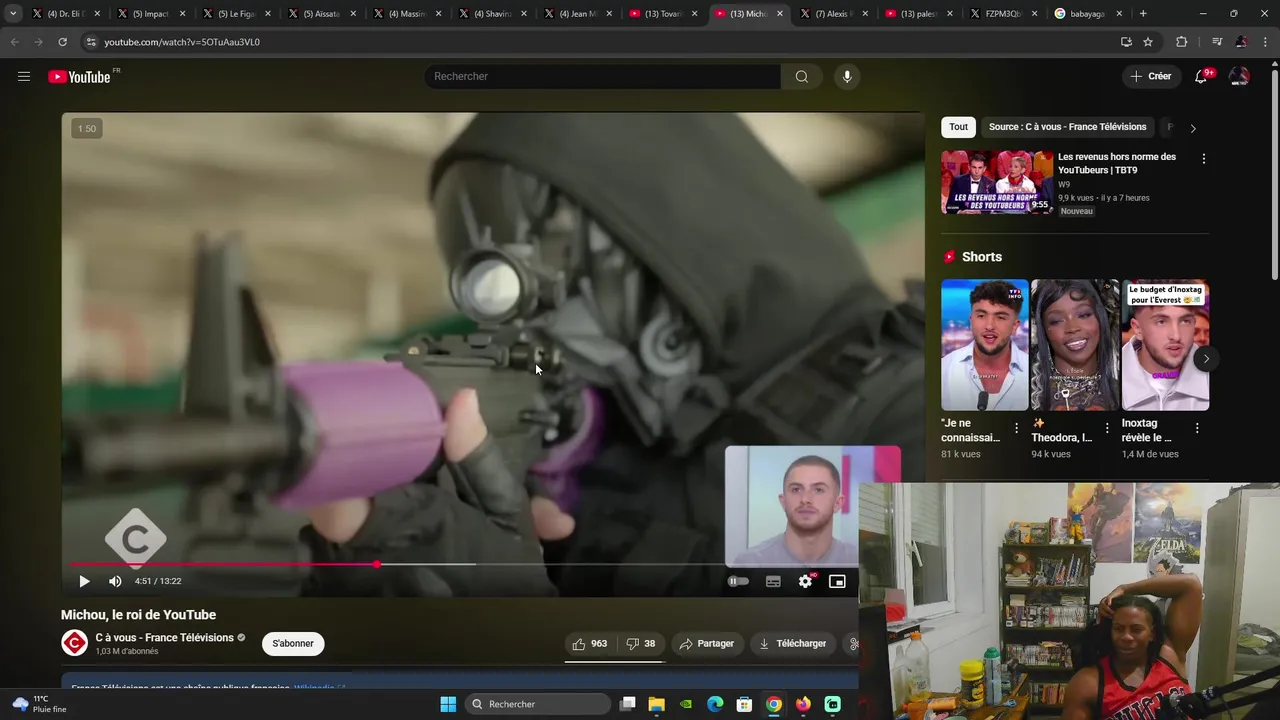
Task: Download the video via Télécharger
Action: [x=793, y=644]
